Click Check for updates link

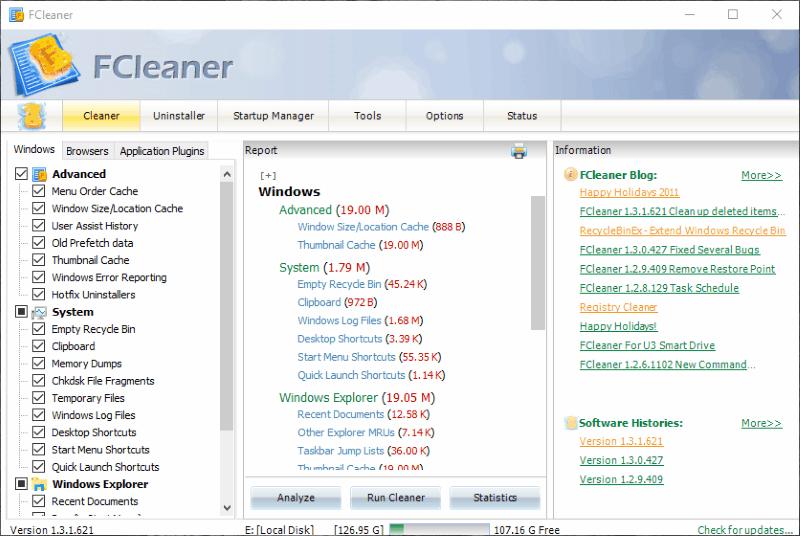[745, 530]
